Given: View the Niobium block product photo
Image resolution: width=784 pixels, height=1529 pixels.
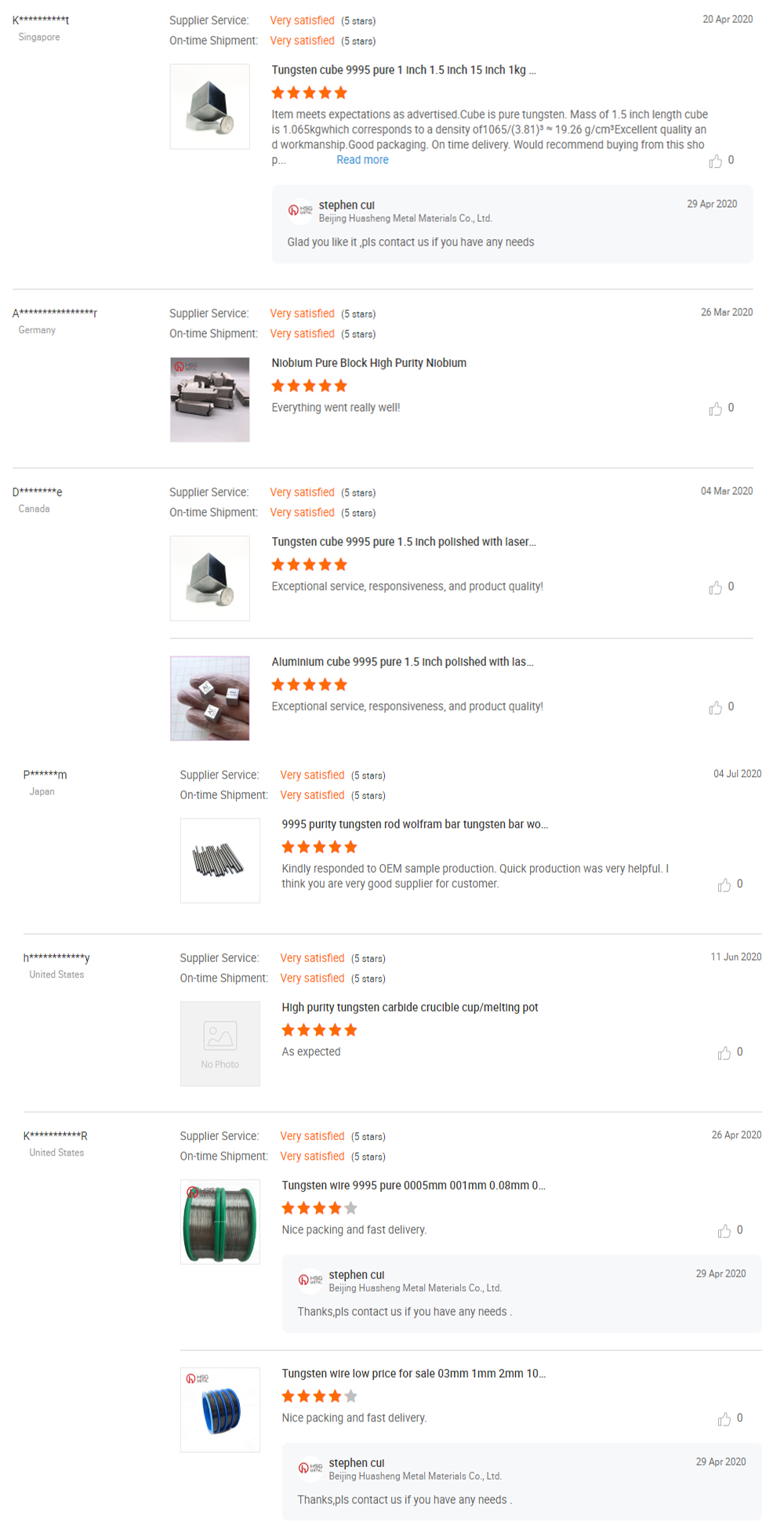Looking at the screenshot, I should pos(209,399).
